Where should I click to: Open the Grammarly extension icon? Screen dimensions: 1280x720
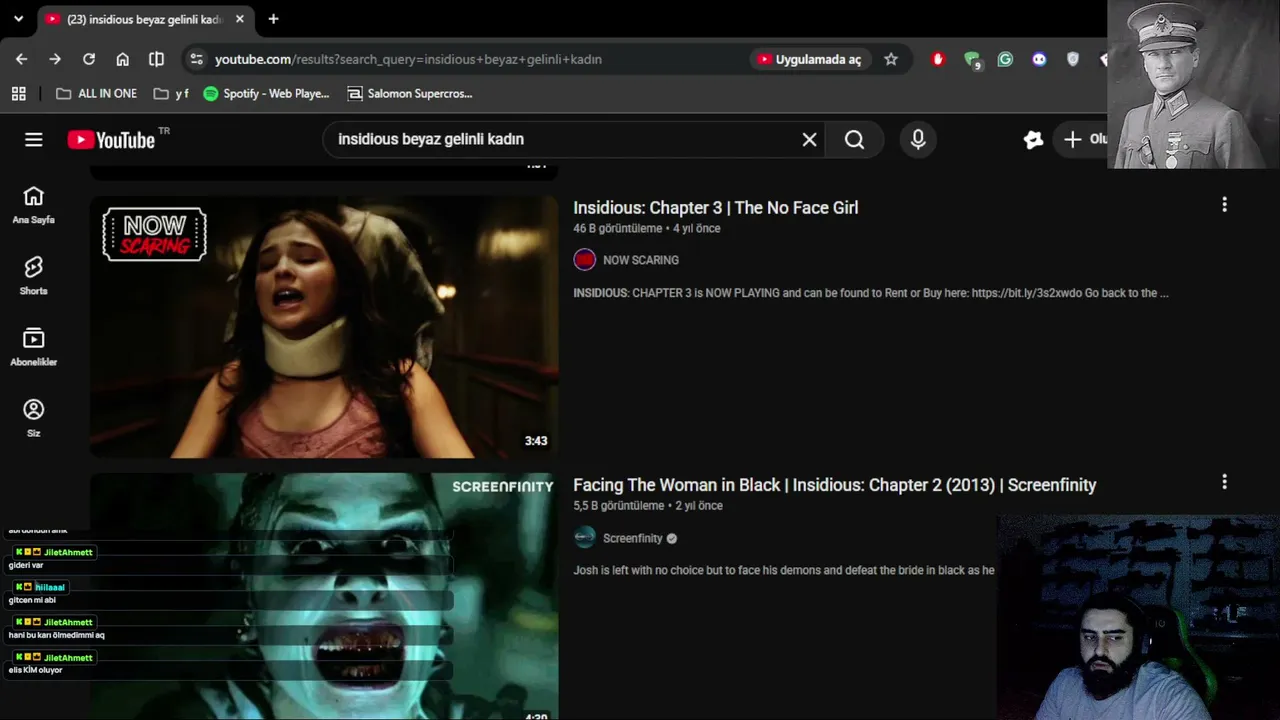(1005, 59)
